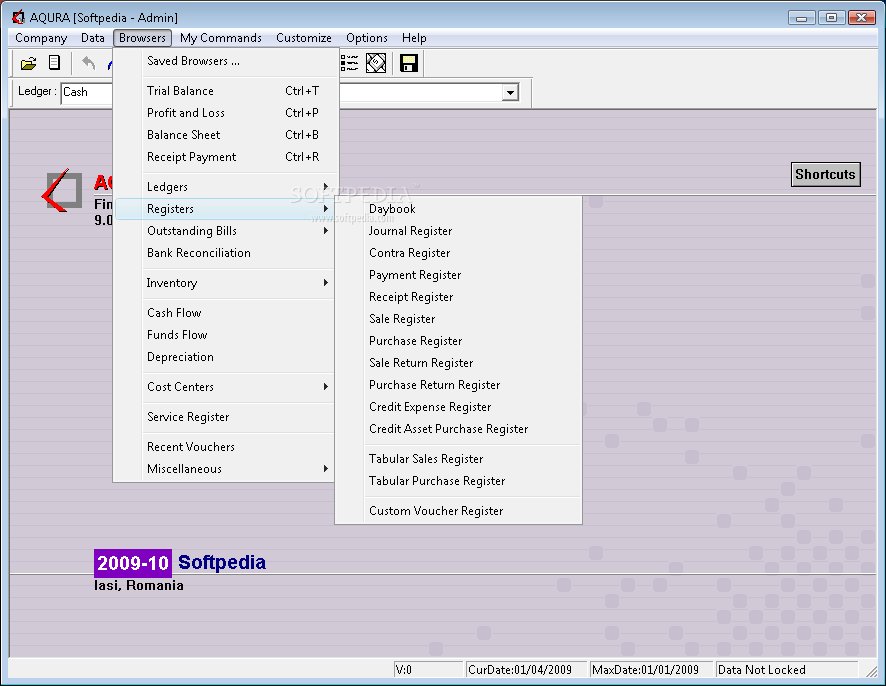The width and height of the screenshot is (886, 686).
Task: Click the floppy disk save icon
Action: [x=409, y=63]
